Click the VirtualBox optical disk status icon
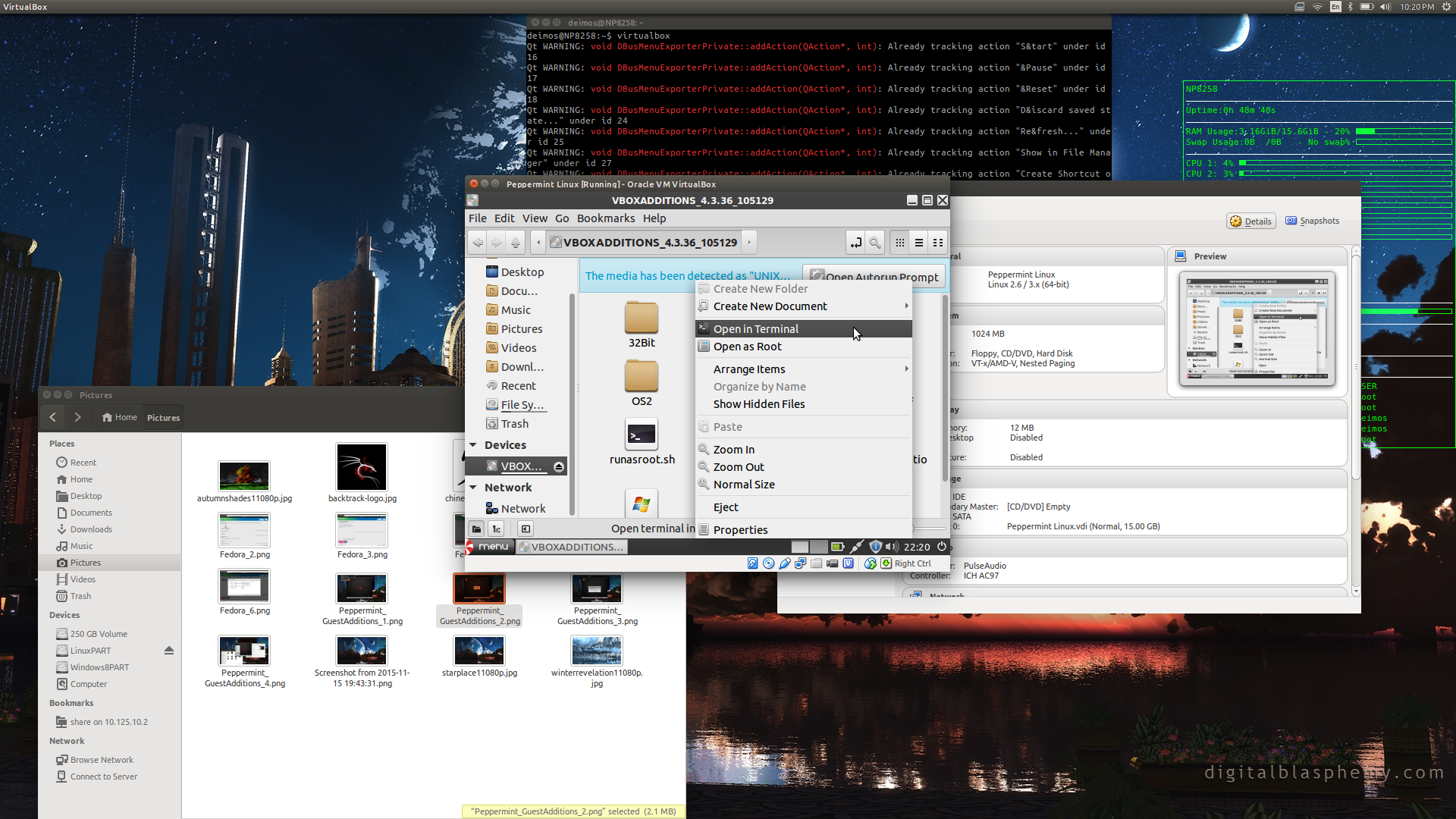Image resolution: width=1456 pixels, height=819 pixels. click(768, 563)
